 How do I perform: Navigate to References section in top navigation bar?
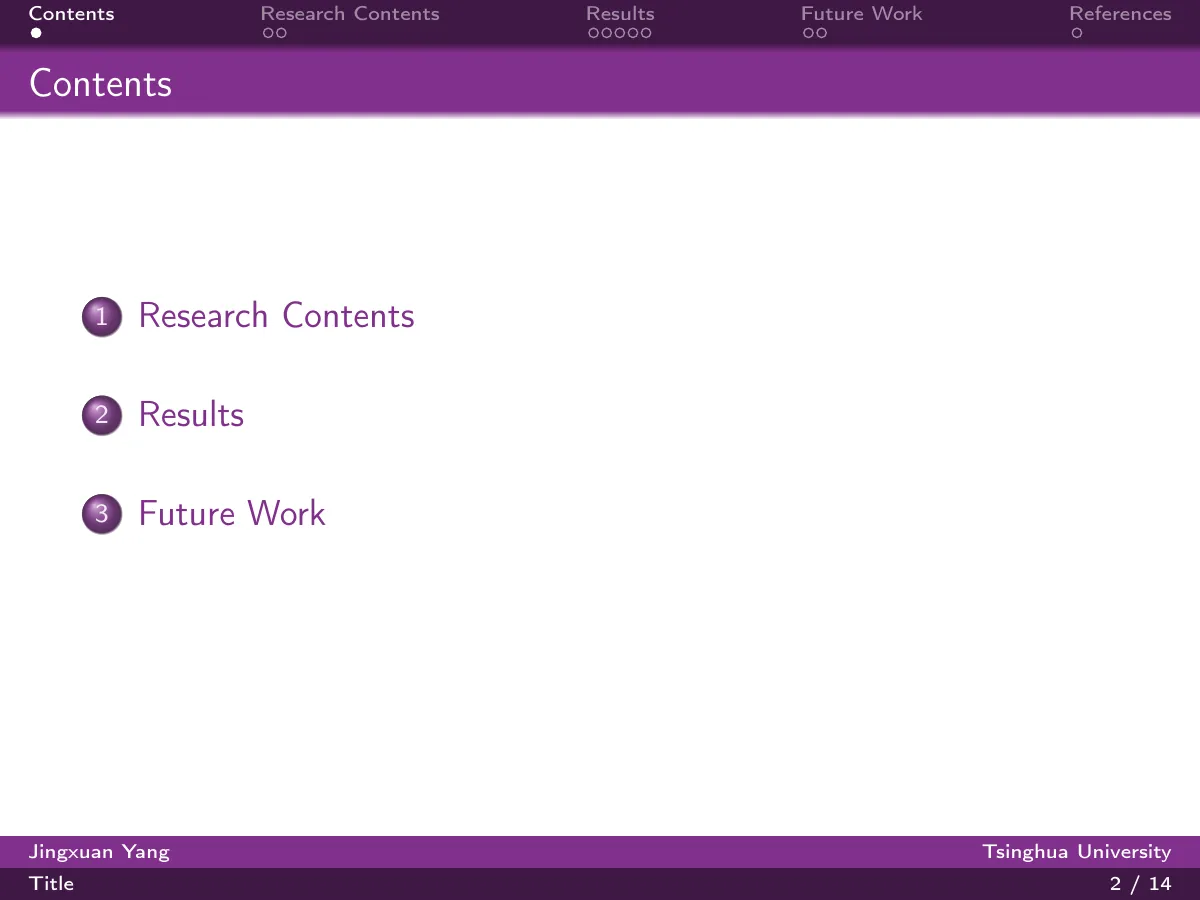point(1120,14)
